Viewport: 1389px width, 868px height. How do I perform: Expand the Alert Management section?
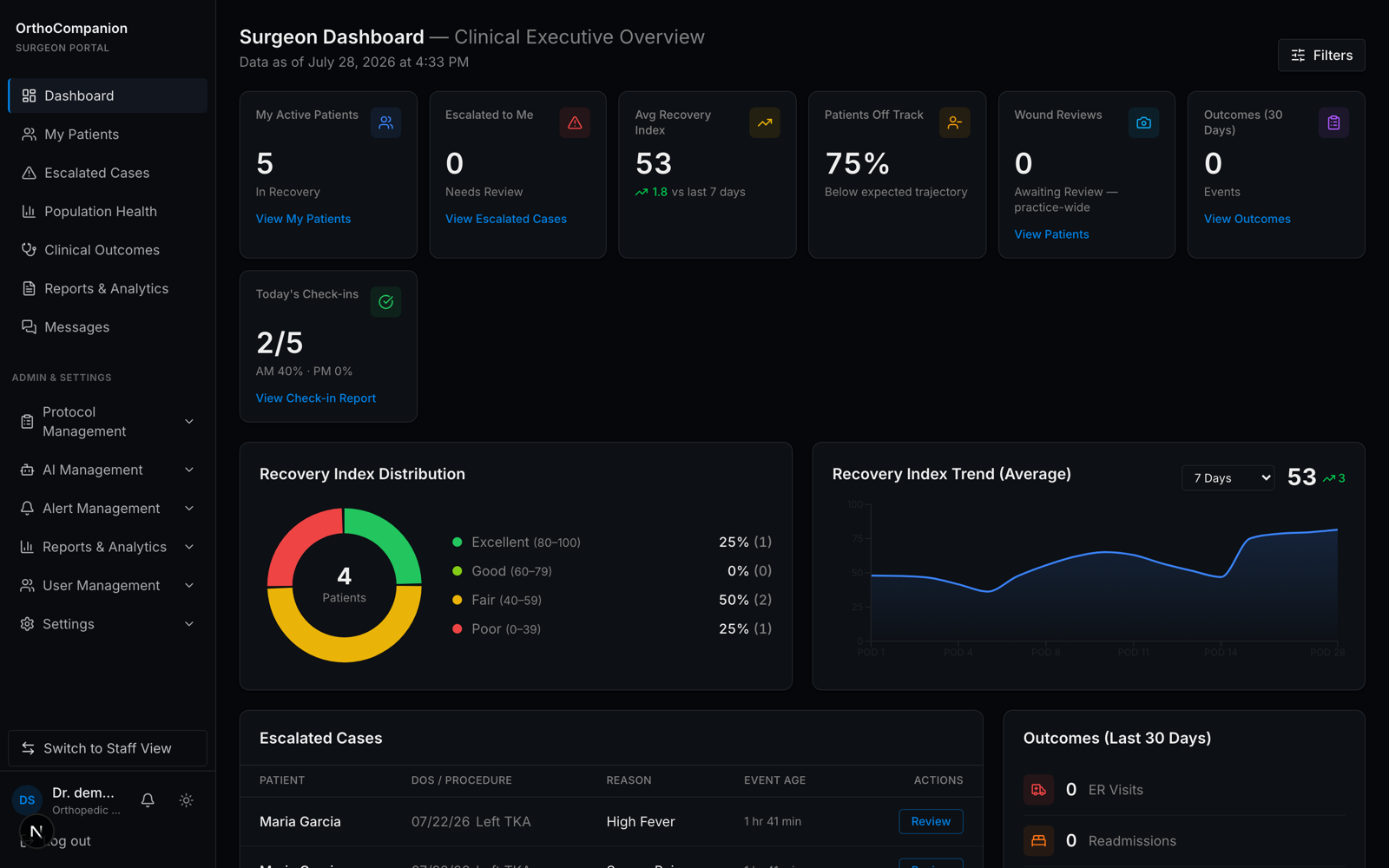[108, 509]
